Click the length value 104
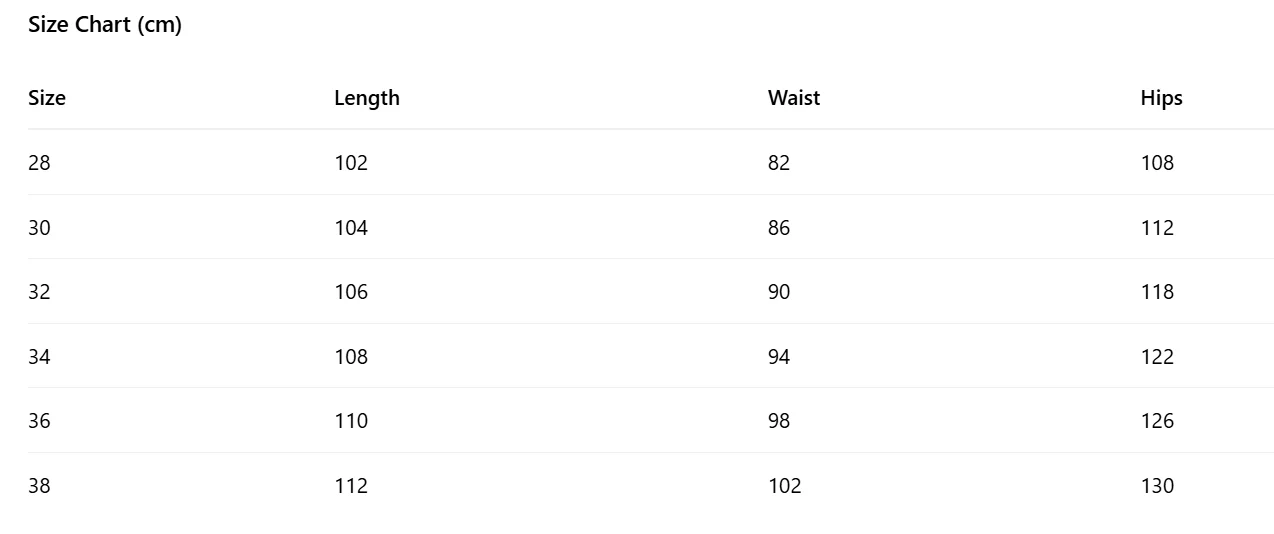Viewport: 1274px width, 534px height. [351, 228]
